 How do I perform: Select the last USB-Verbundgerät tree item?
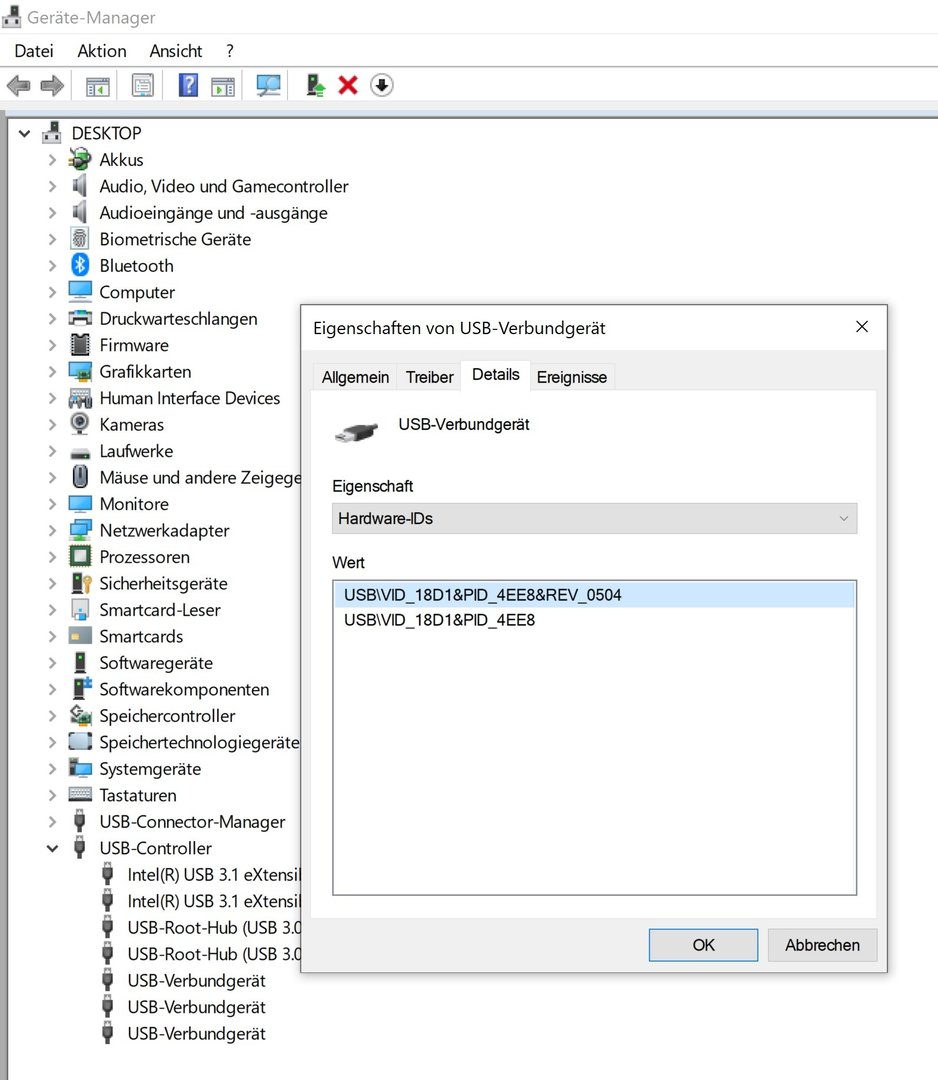(x=196, y=1034)
